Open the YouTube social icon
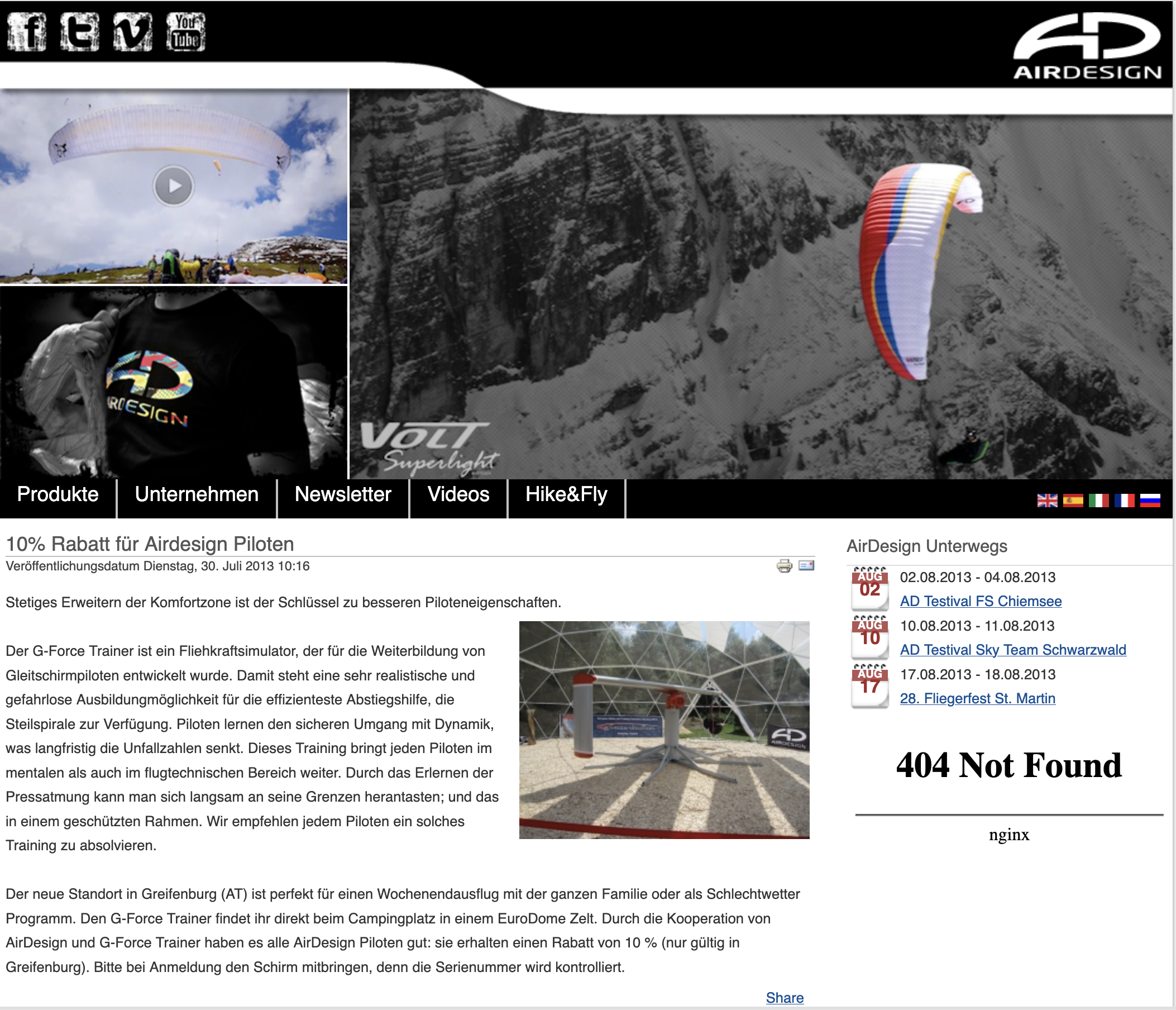Image resolution: width=1176 pixels, height=1010 pixels. (x=185, y=32)
